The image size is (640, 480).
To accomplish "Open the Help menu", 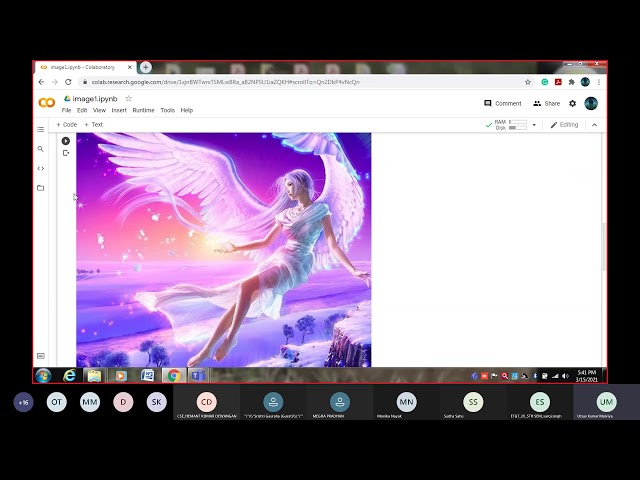I will [187, 110].
